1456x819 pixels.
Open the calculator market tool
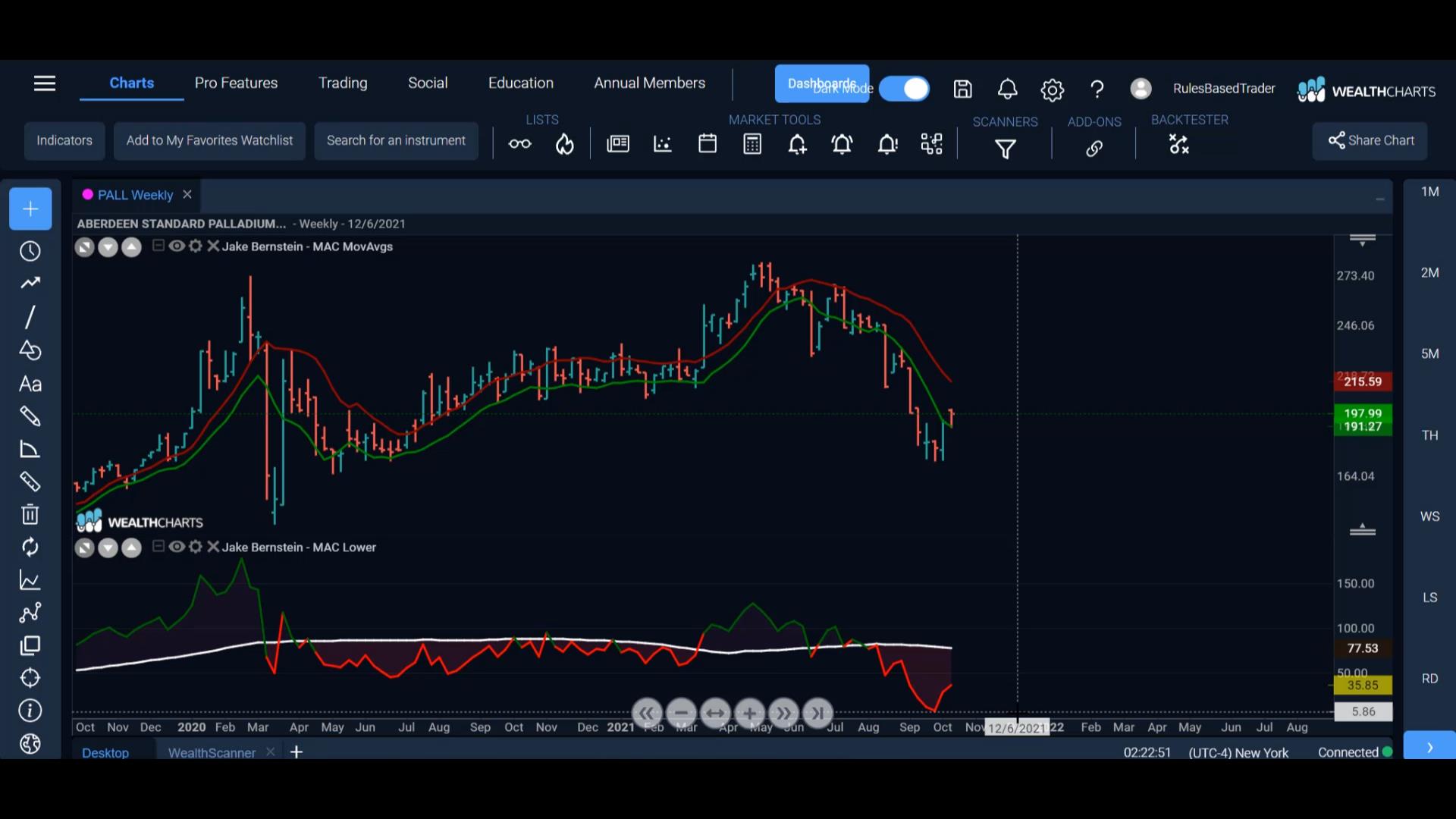click(x=752, y=144)
